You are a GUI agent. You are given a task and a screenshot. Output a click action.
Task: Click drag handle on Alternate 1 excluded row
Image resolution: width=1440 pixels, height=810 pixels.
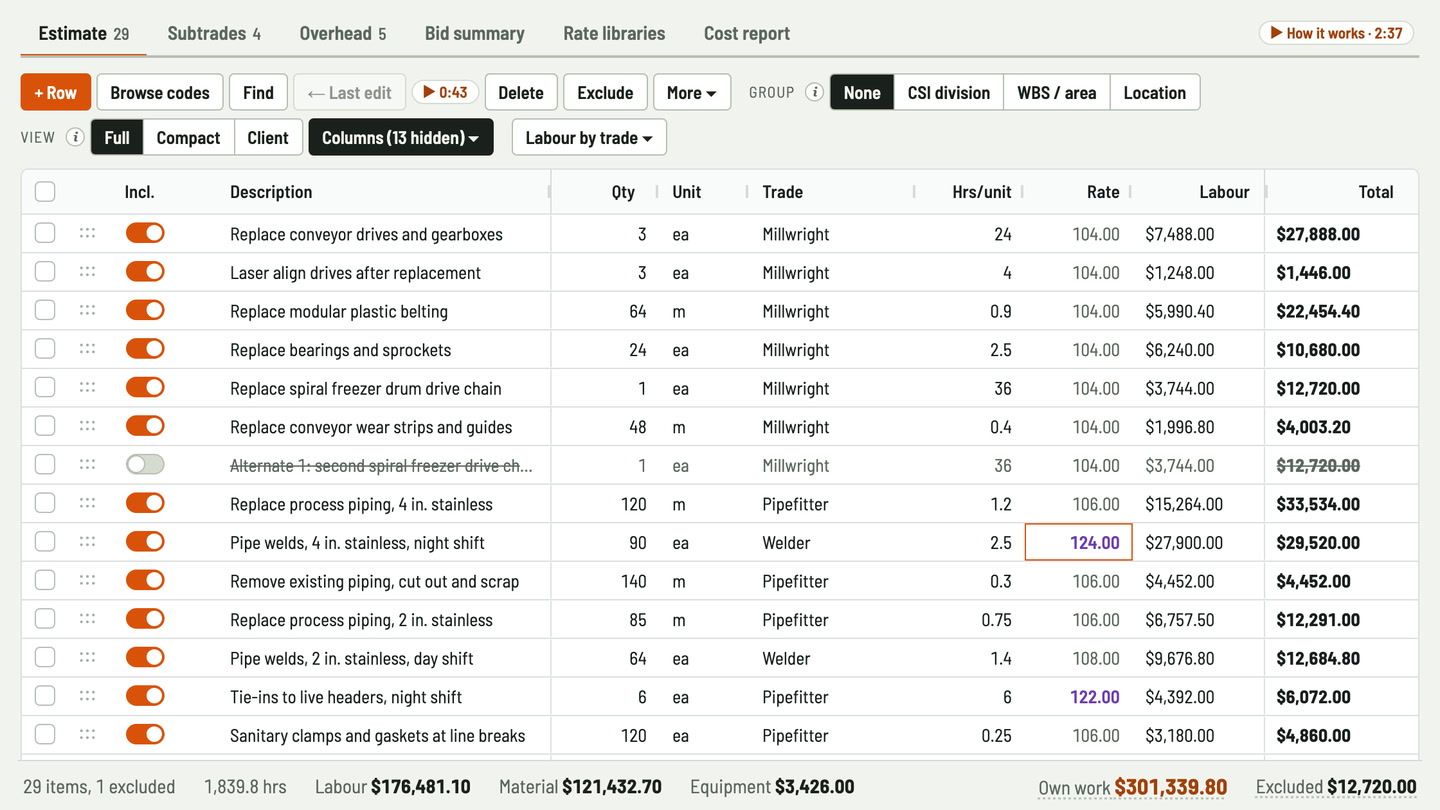(x=87, y=465)
